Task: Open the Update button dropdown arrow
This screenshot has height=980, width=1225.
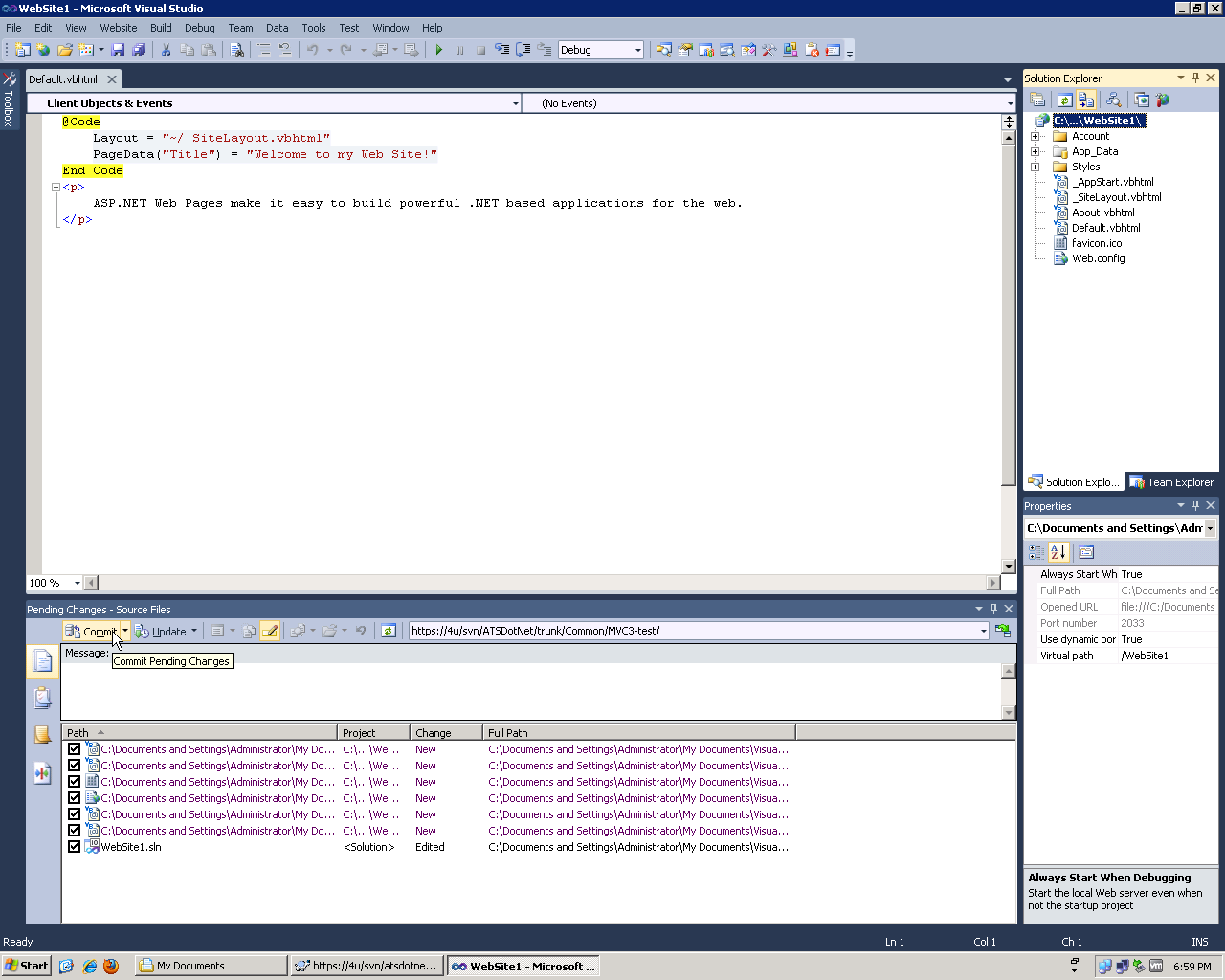Action: tap(193, 631)
